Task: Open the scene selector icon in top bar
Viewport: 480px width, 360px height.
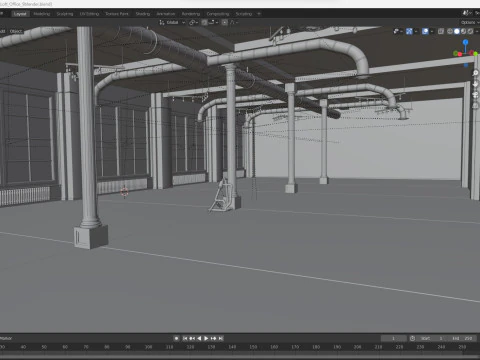Action: click(x=466, y=13)
